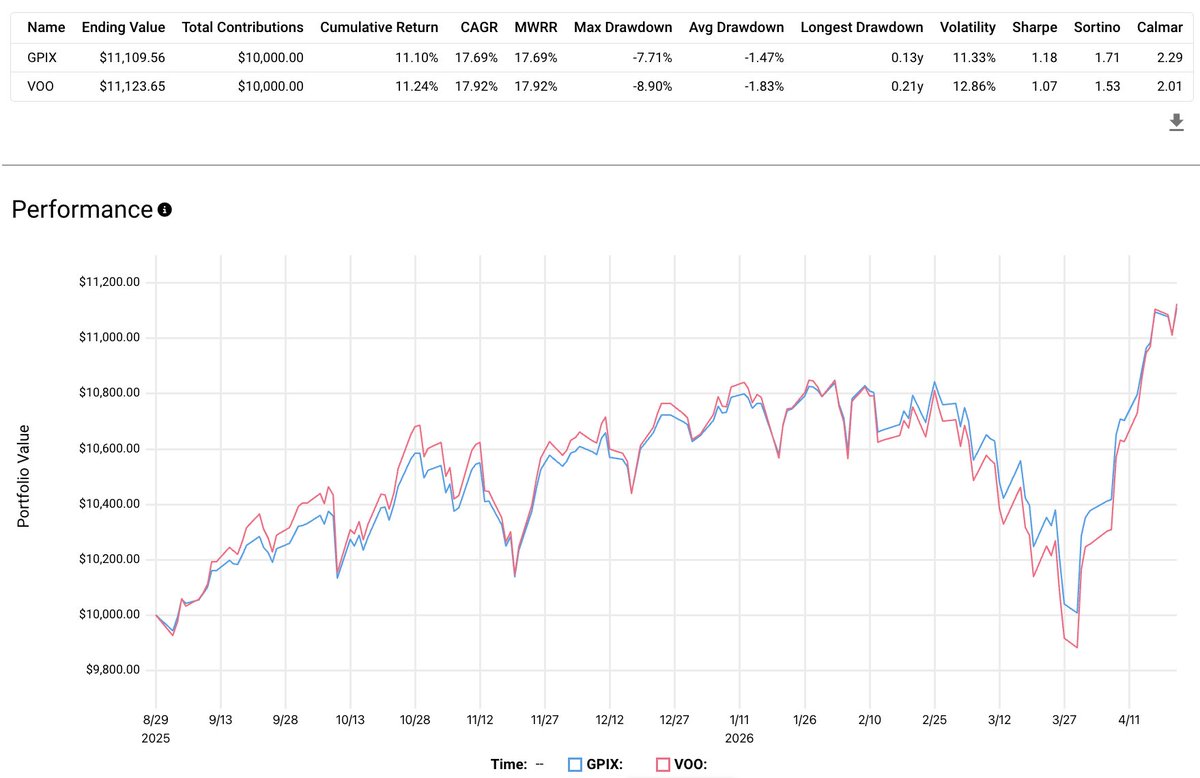Download the metrics table via download icon
The image size is (1200, 778).
coord(1176,122)
